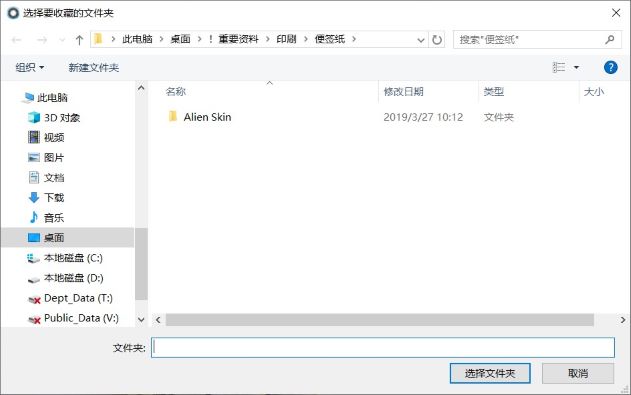This screenshot has width=631, height=395.
Task: Click the Forward navigation arrow
Action: pyautogui.click(x=42, y=39)
